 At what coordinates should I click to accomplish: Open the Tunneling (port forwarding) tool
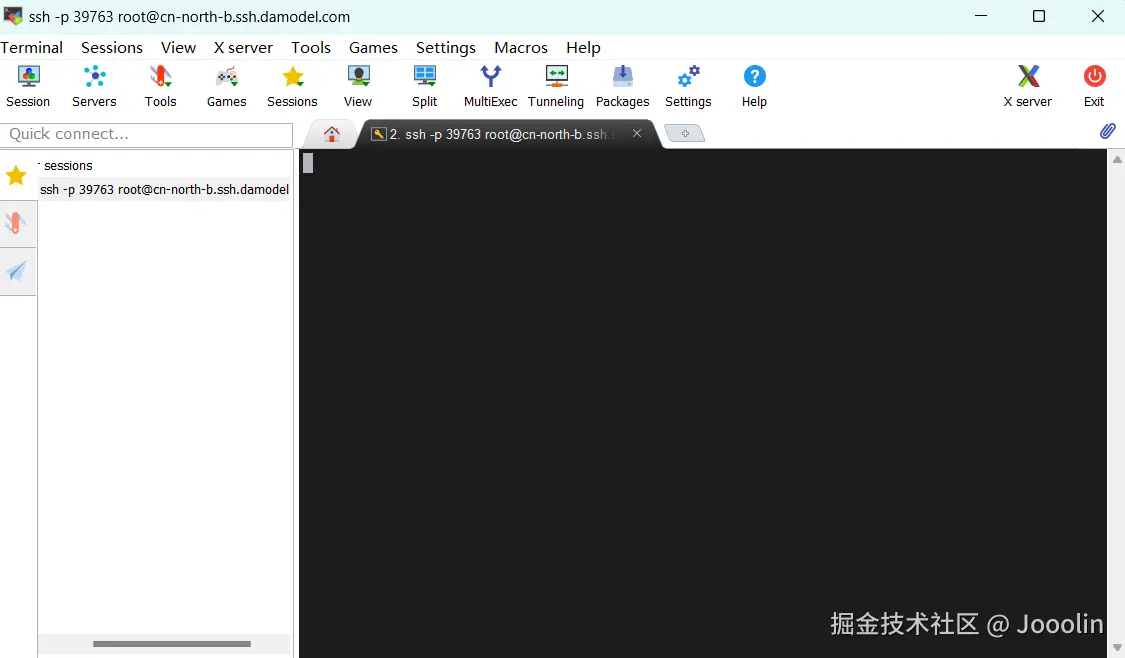(556, 85)
